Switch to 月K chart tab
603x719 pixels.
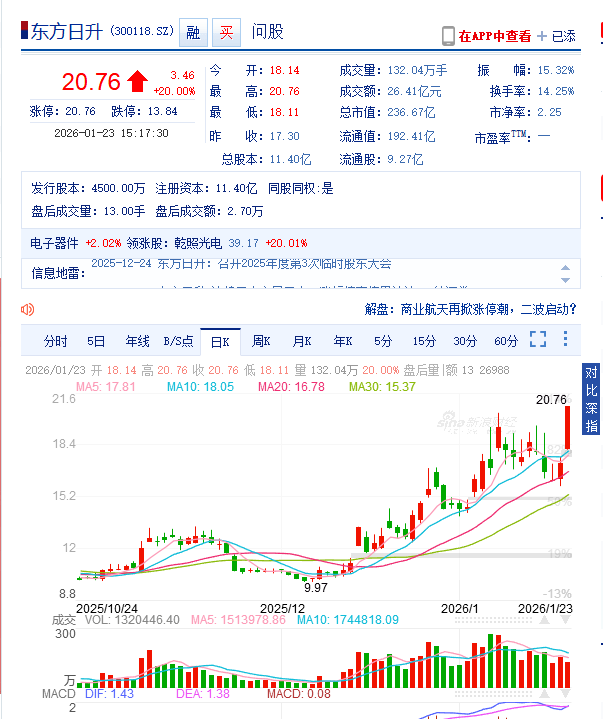[302, 341]
